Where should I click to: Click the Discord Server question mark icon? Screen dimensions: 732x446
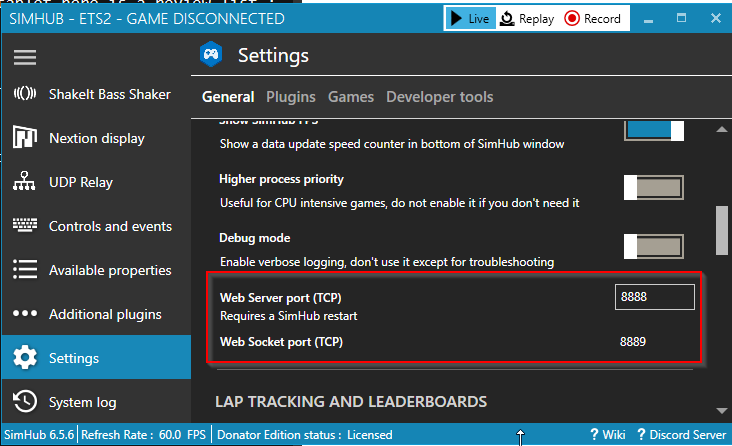tap(641, 435)
